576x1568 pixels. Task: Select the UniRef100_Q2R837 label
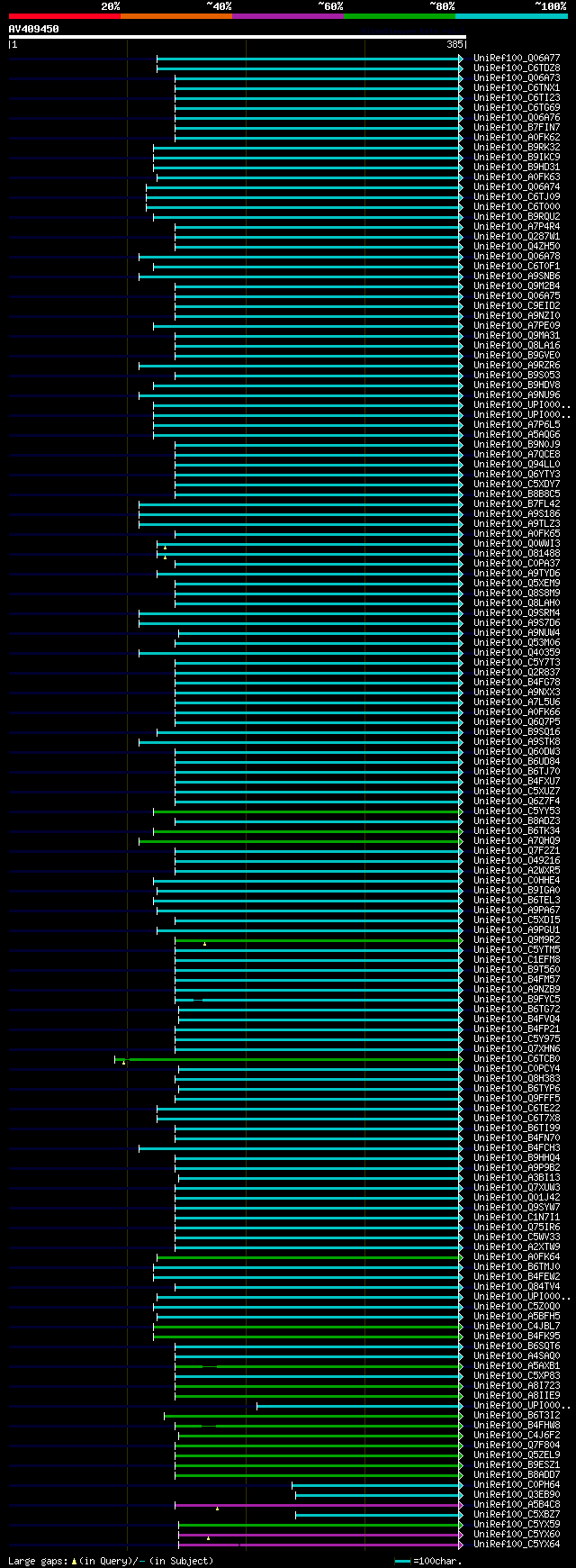[517, 672]
